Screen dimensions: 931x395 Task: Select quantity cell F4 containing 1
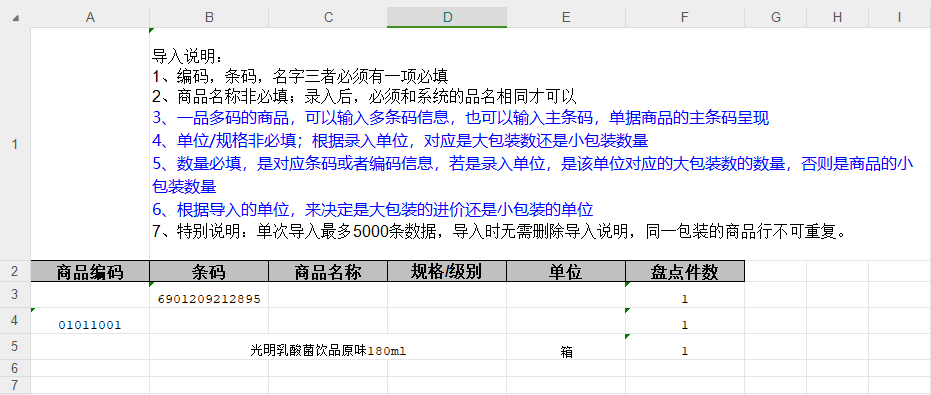click(x=685, y=321)
